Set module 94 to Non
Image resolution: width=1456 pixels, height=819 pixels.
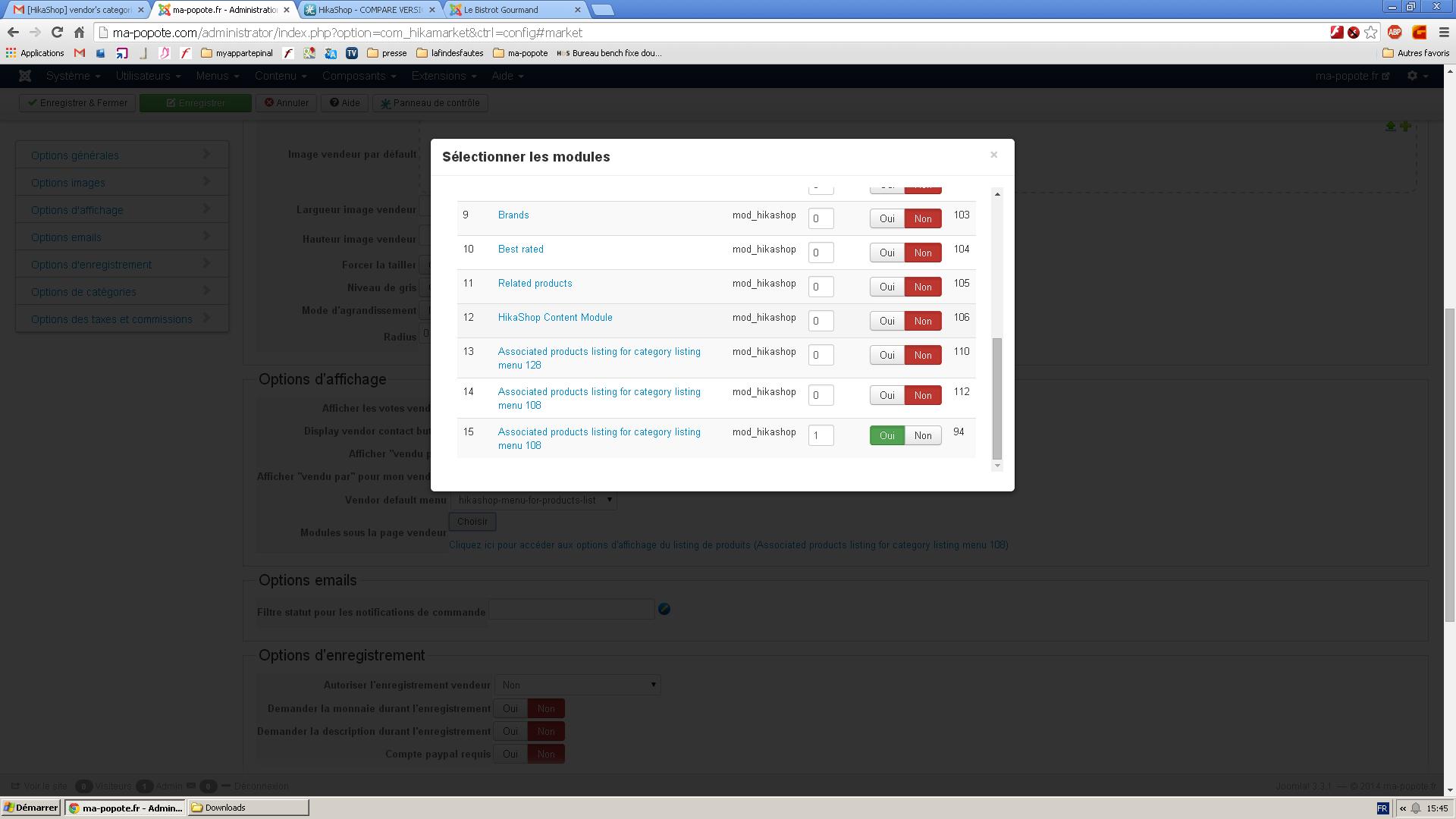click(x=923, y=435)
